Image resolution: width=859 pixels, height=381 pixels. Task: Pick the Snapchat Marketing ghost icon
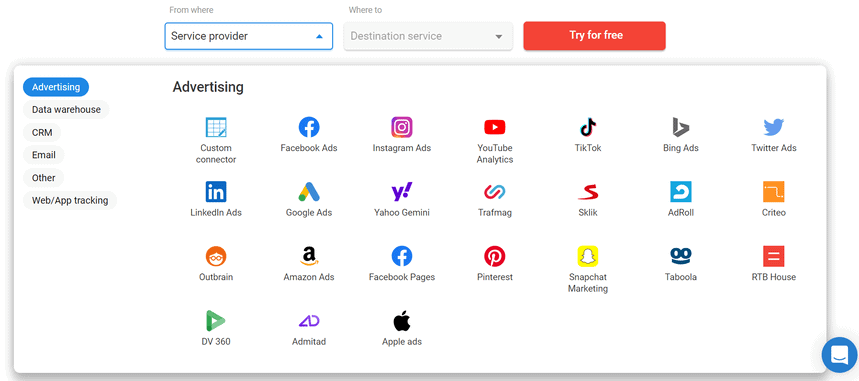(x=588, y=256)
